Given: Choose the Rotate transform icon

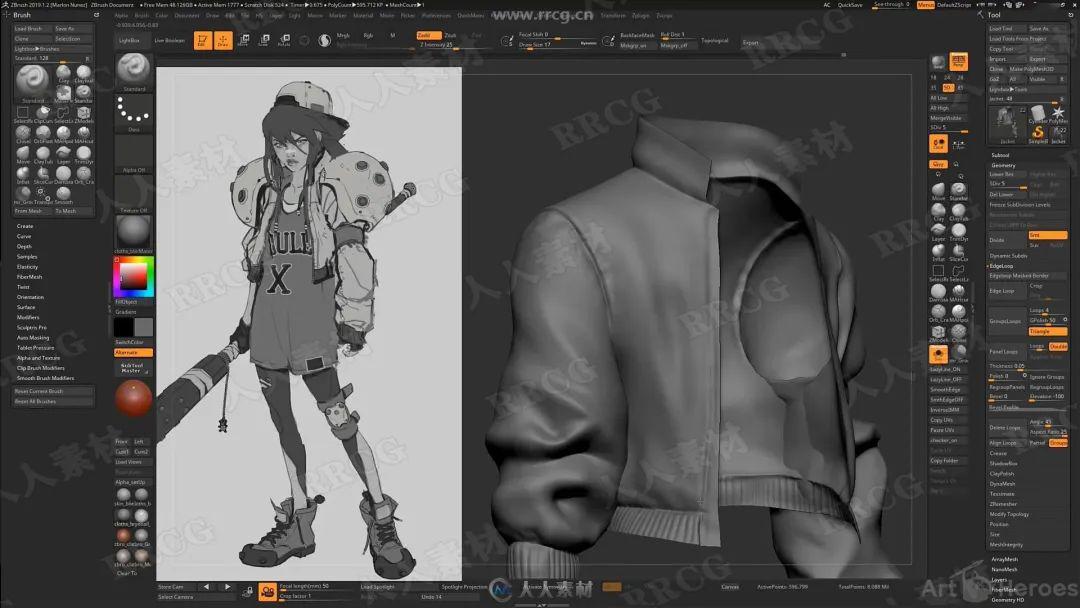Looking at the screenshot, I should 284,41.
